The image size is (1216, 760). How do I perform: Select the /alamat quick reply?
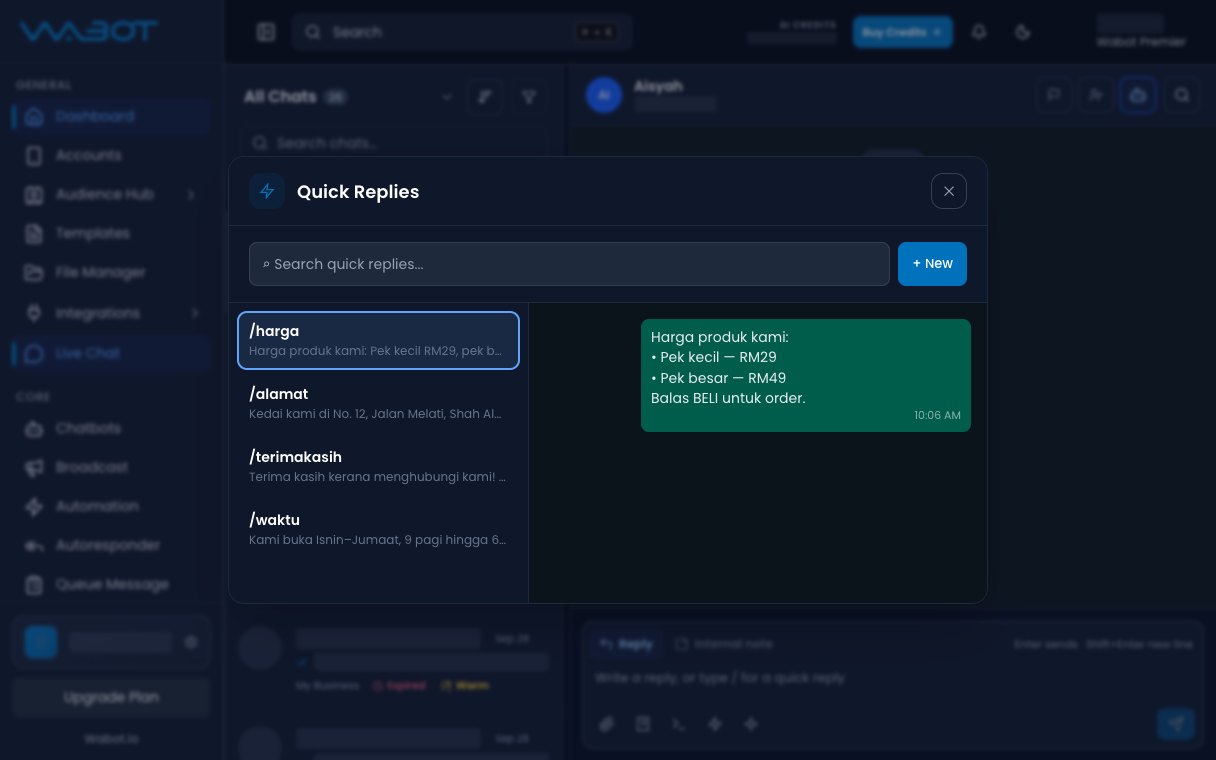click(x=378, y=403)
